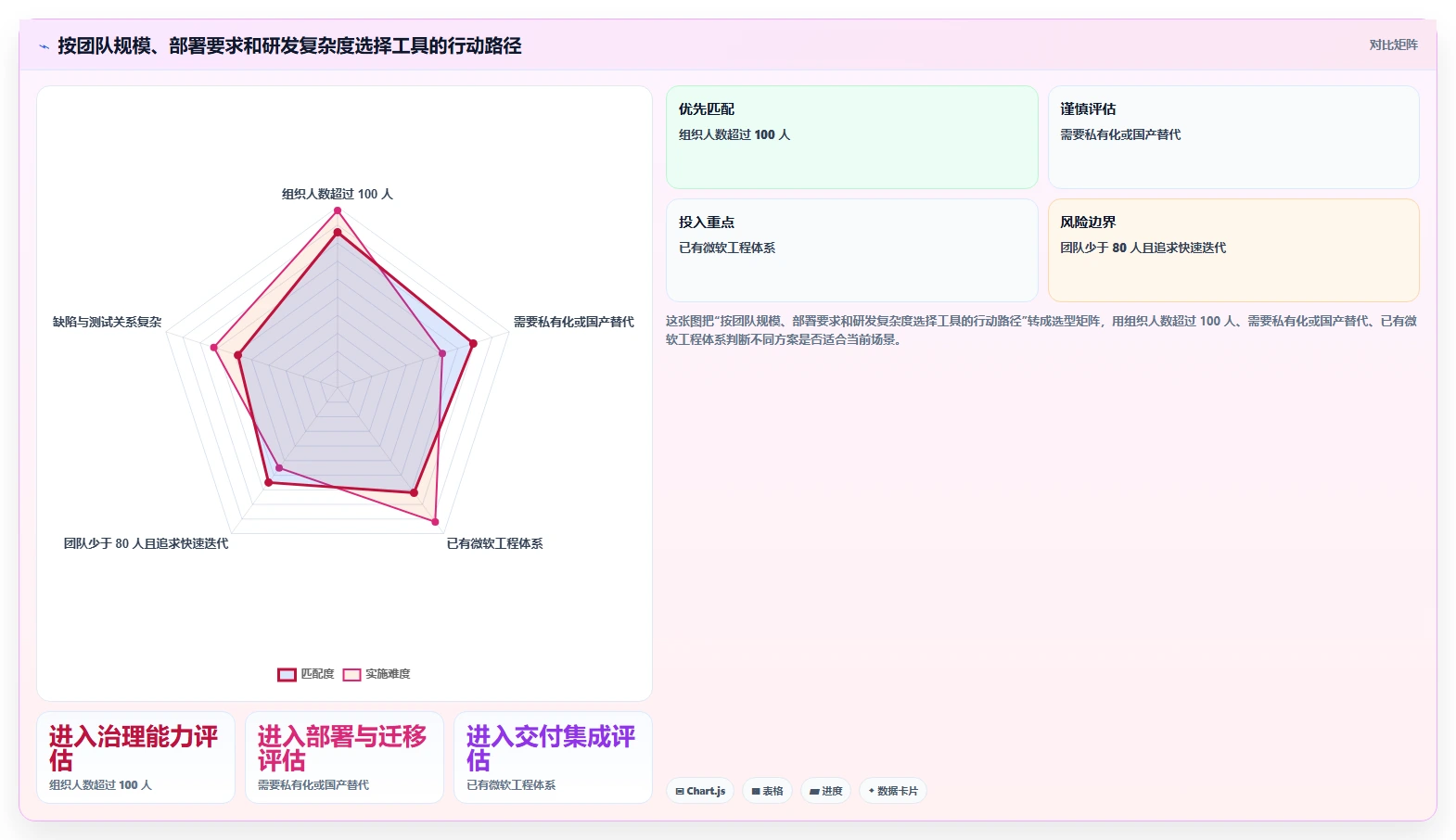This screenshot has height=840, width=1456.
Task: Click 需要私有化或国产替代 text in 谨慎评估 card
Action: (1120, 134)
